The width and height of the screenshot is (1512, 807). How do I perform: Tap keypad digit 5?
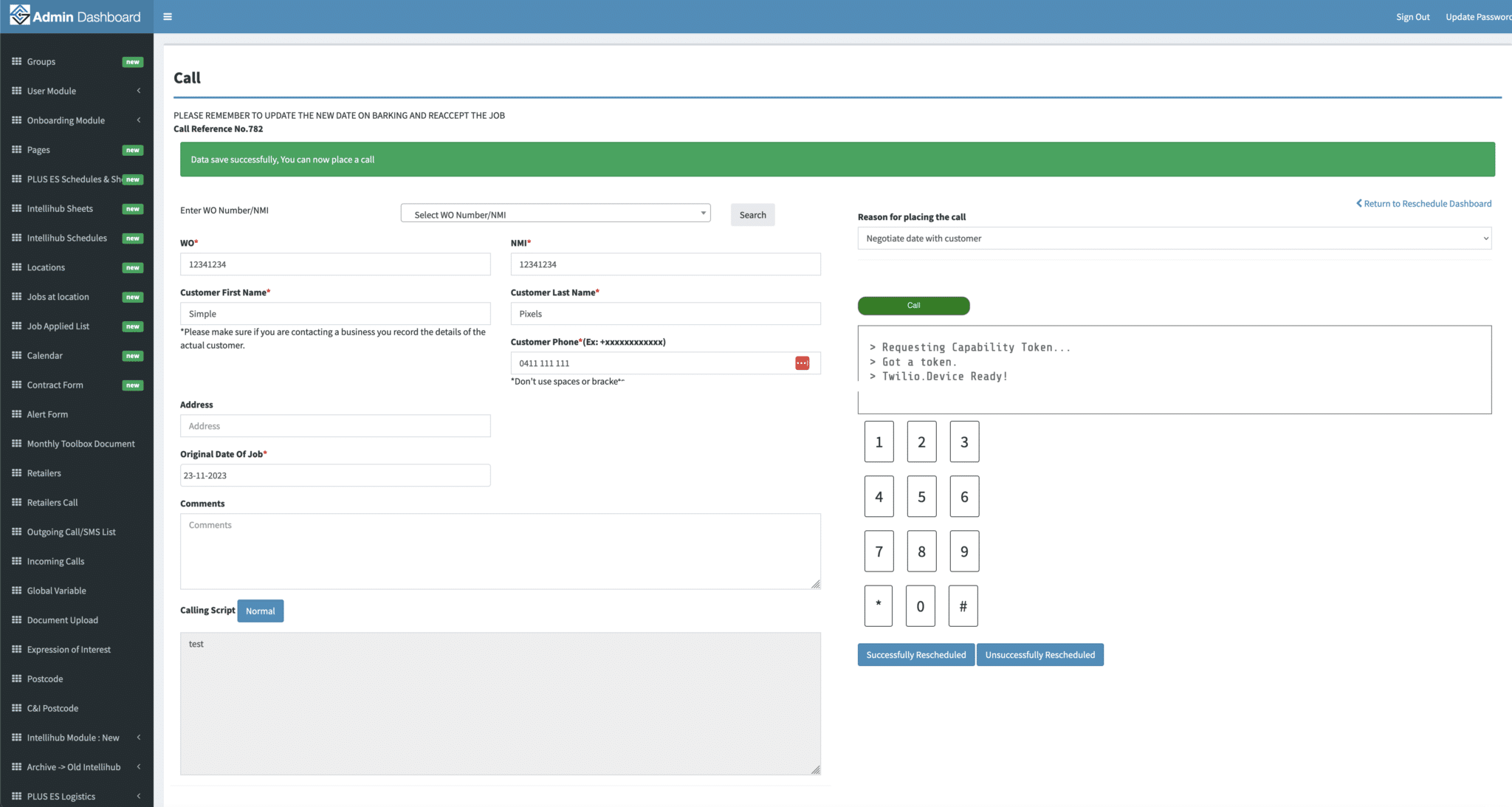coord(921,496)
